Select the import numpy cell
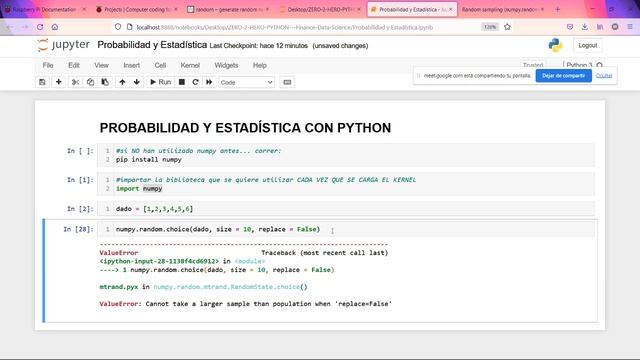 (346, 184)
